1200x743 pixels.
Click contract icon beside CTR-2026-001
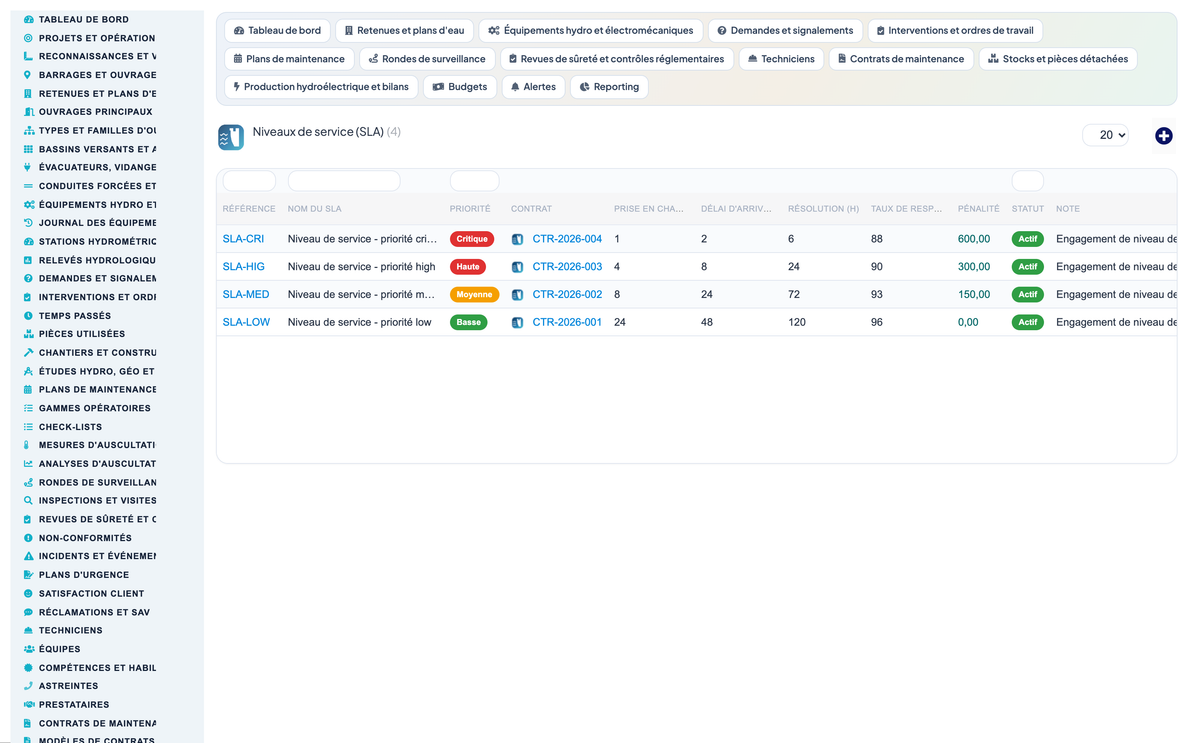pyautogui.click(x=517, y=323)
